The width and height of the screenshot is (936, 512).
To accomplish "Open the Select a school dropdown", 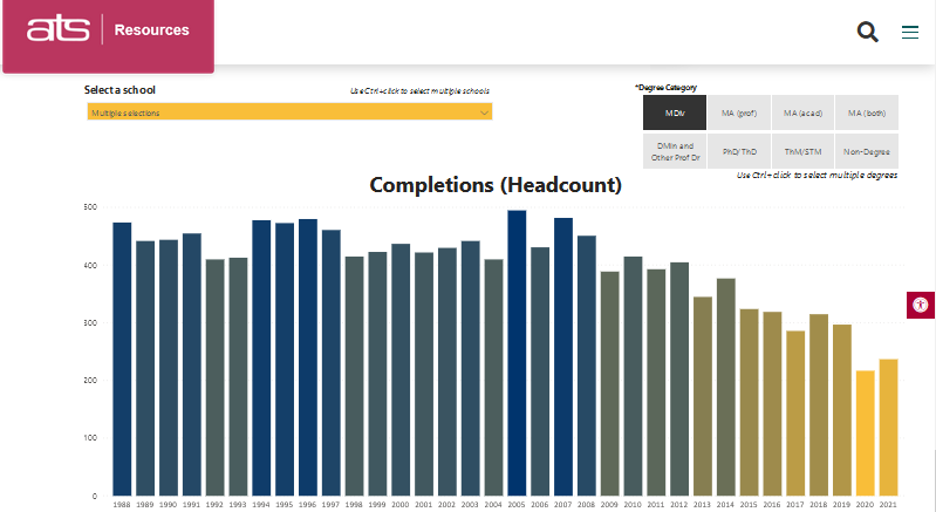I will (x=289, y=113).
